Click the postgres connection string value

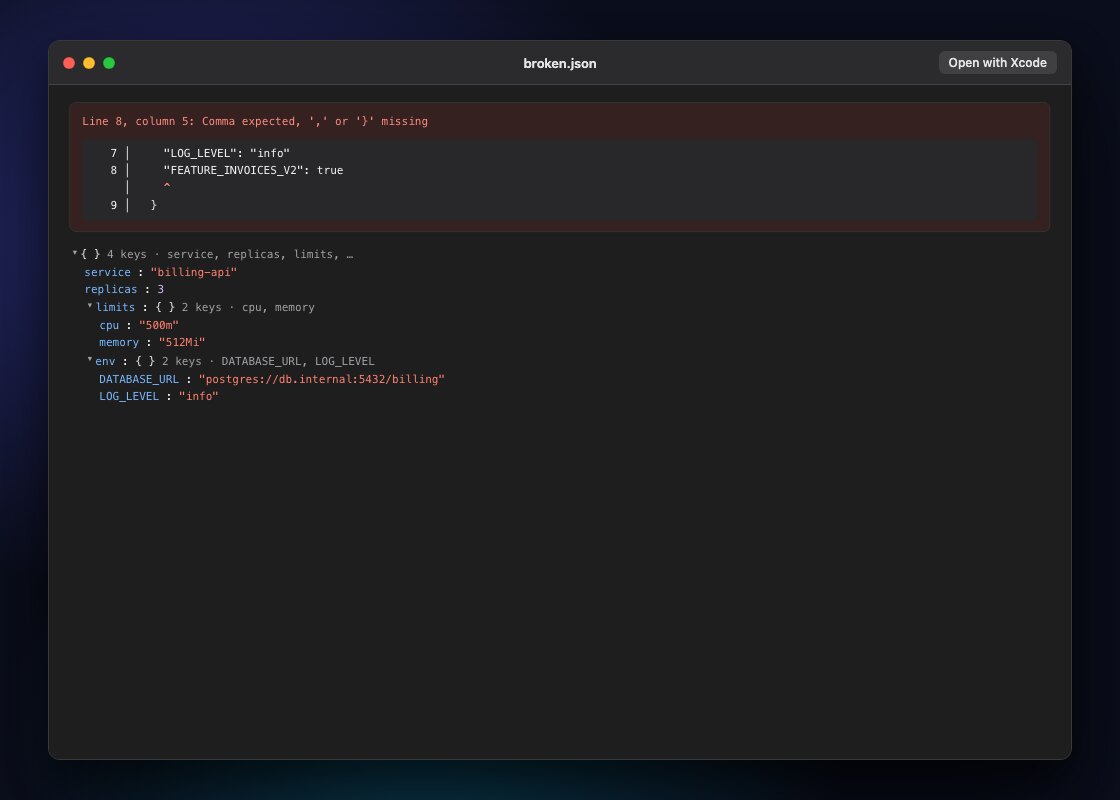pyautogui.click(x=321, y=379)
